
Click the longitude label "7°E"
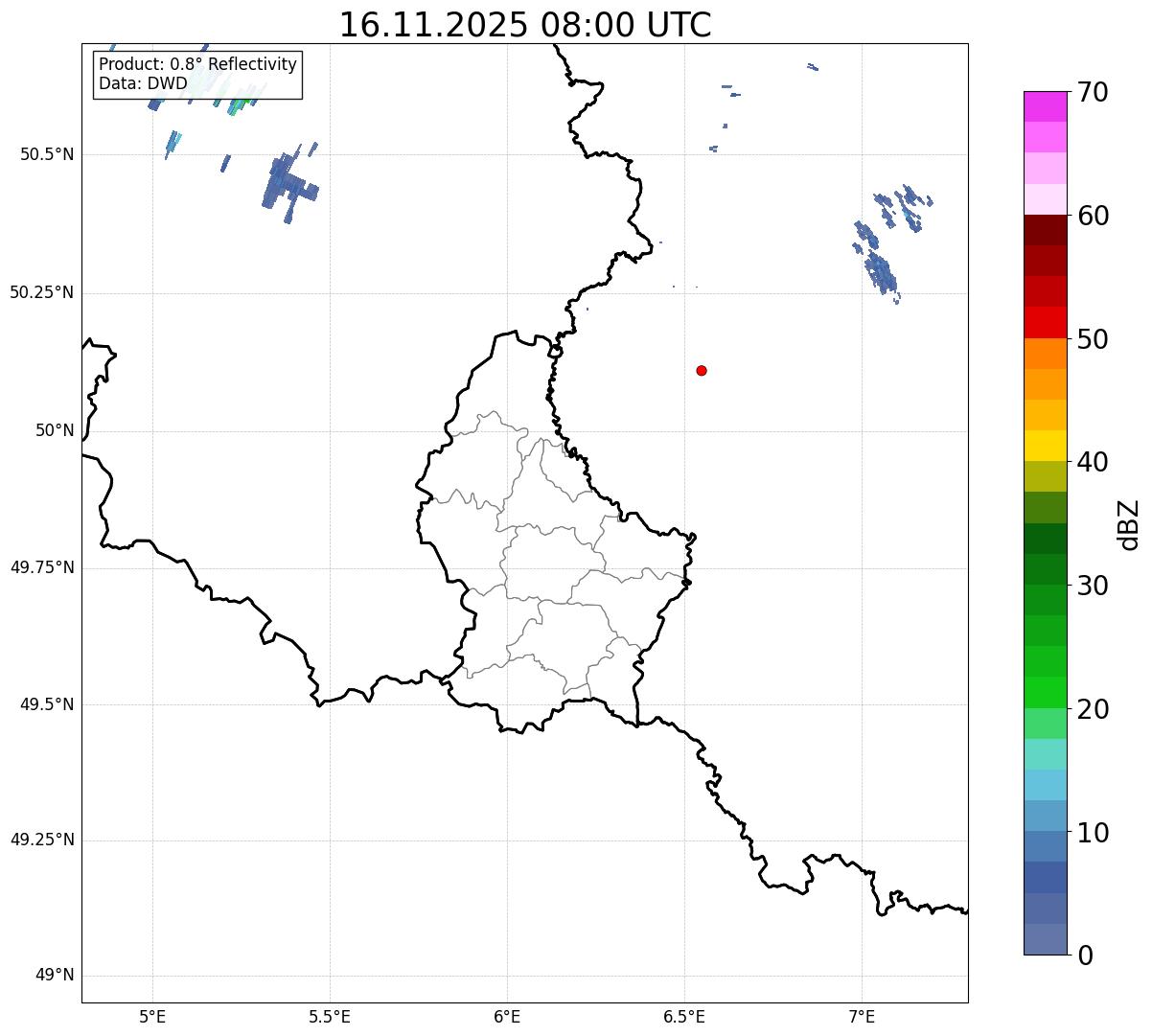coord(862,1016)
